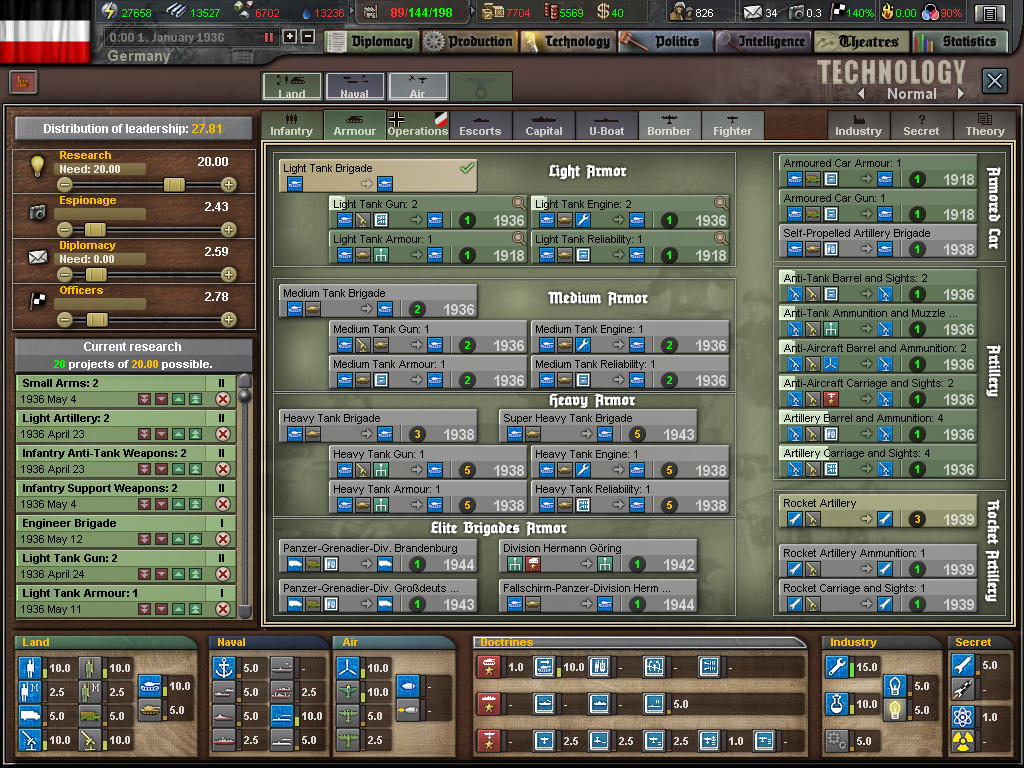Open the Secret tech tab
Image resolution: width=1024 pixels, height=768 pixels.
tap(921, 125)
